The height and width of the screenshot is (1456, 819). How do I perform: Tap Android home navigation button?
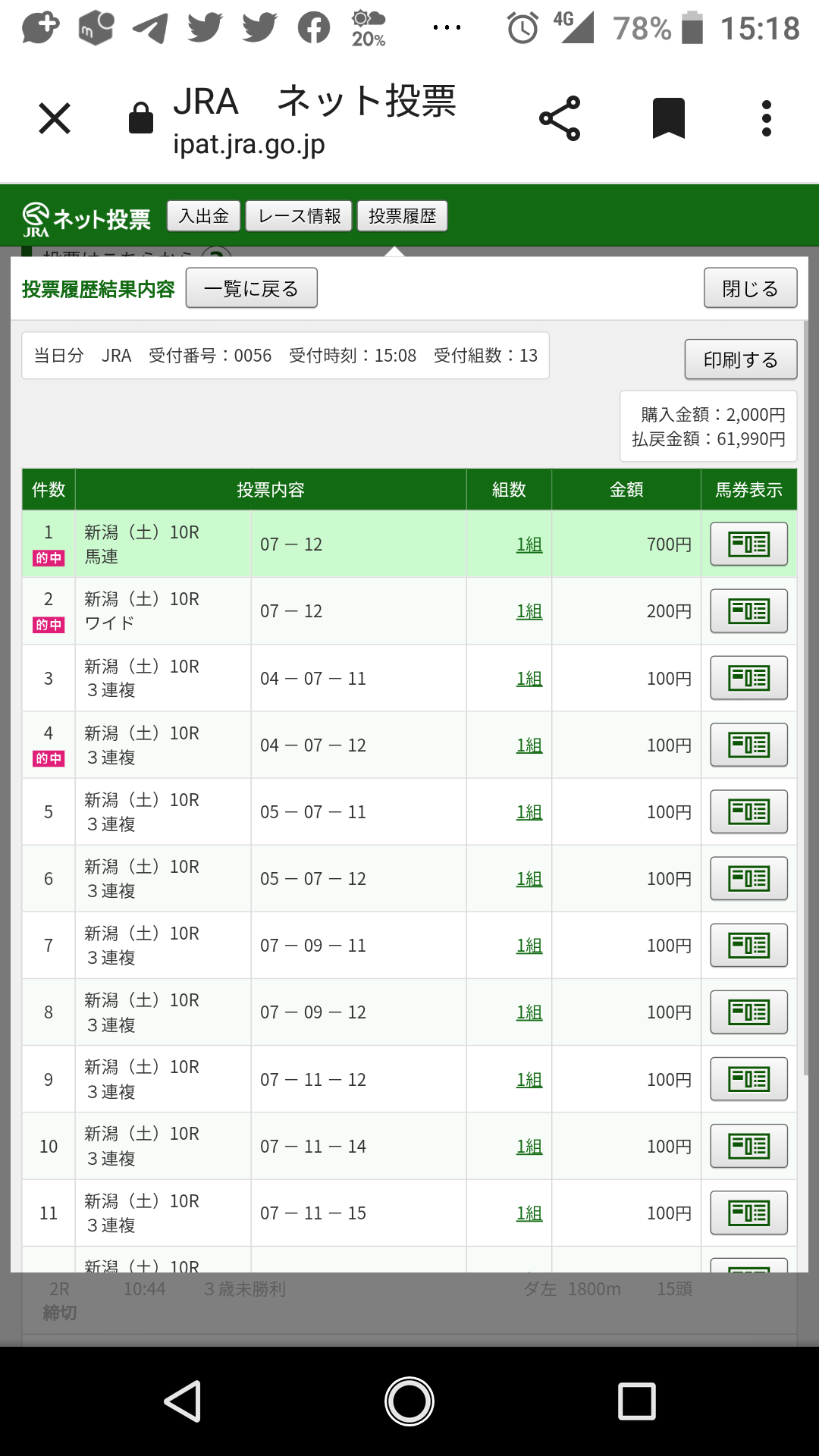click(x=409, y=1401)
